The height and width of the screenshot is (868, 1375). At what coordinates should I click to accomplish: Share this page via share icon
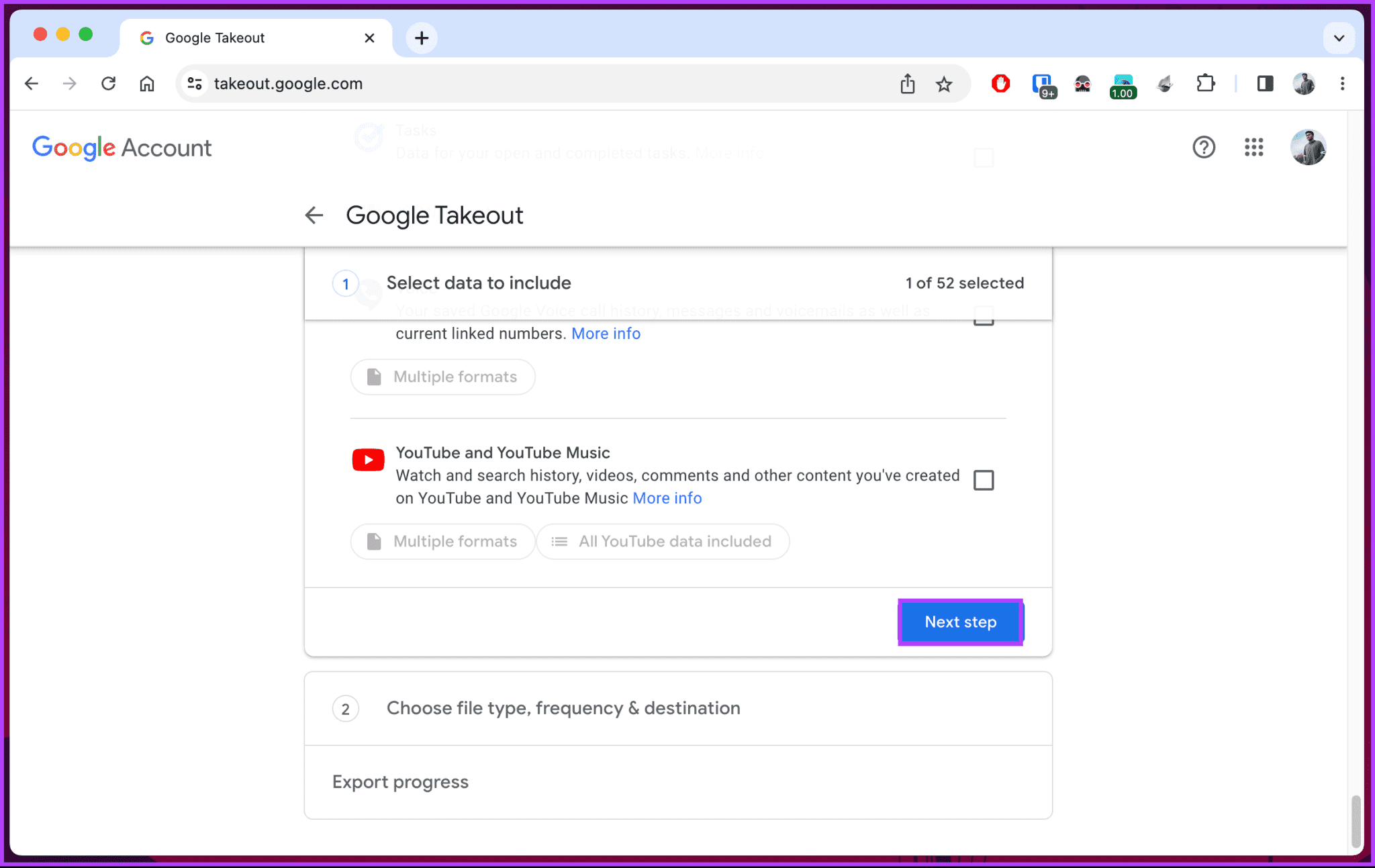908,84
